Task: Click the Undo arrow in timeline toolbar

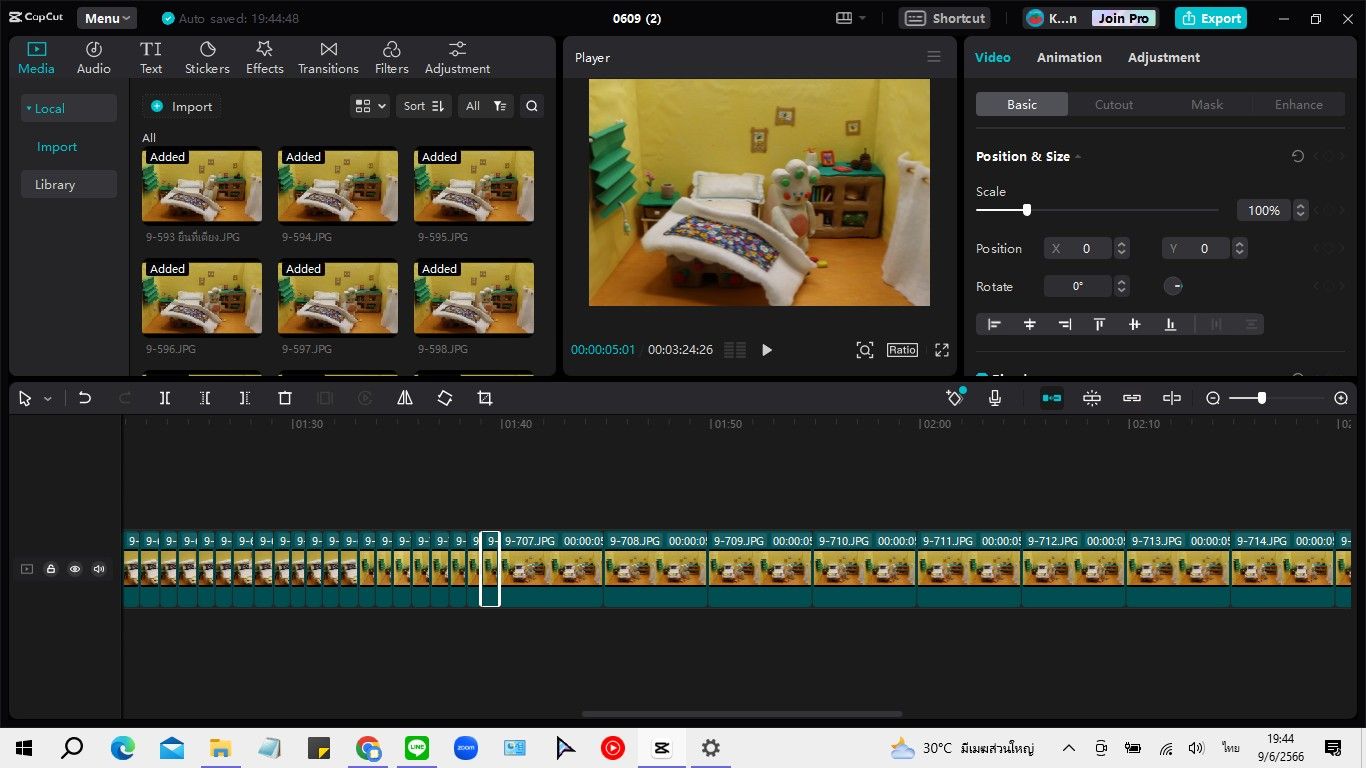Action: pos(85,398)
